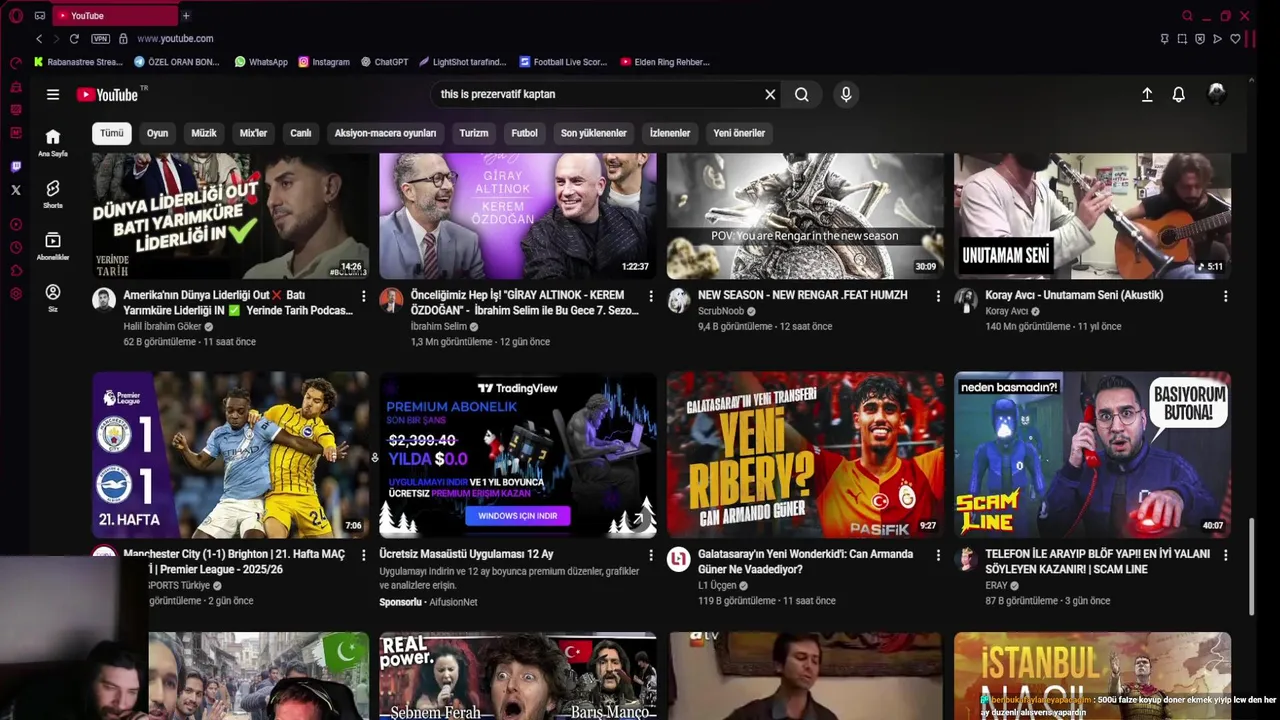Screen dimensions: 1280x720
Task: Open Twitch in Opera sidebar
Action: (15, 167)
